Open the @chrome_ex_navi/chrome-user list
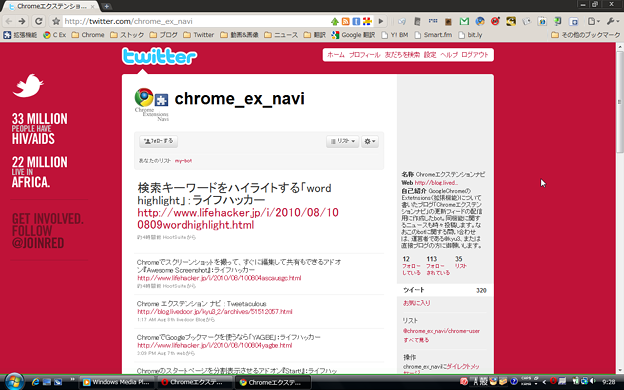Image resolution: width=624 pixels, height=390 pixels. pyautogui.click(x=441, y=331)
